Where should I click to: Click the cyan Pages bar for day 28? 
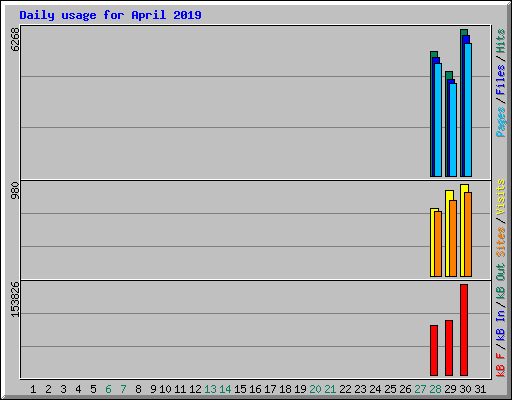[438, 120]
